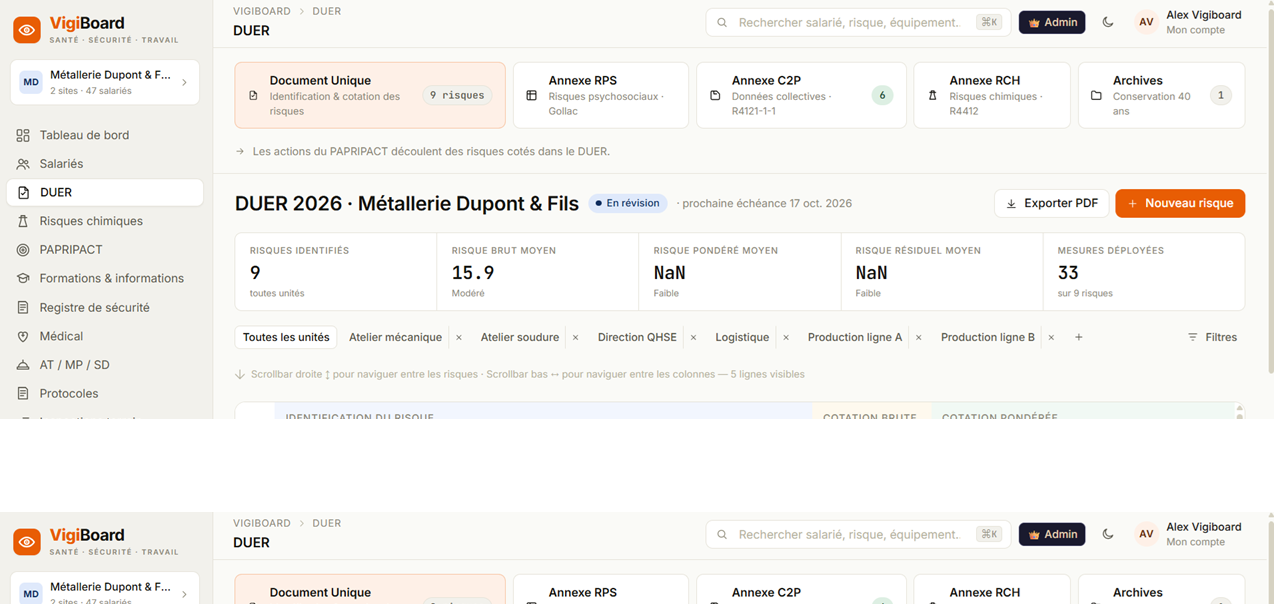Switch to the Atelier mécanique unit tab
Screen dimensions: 1274x604
[395, 338]
